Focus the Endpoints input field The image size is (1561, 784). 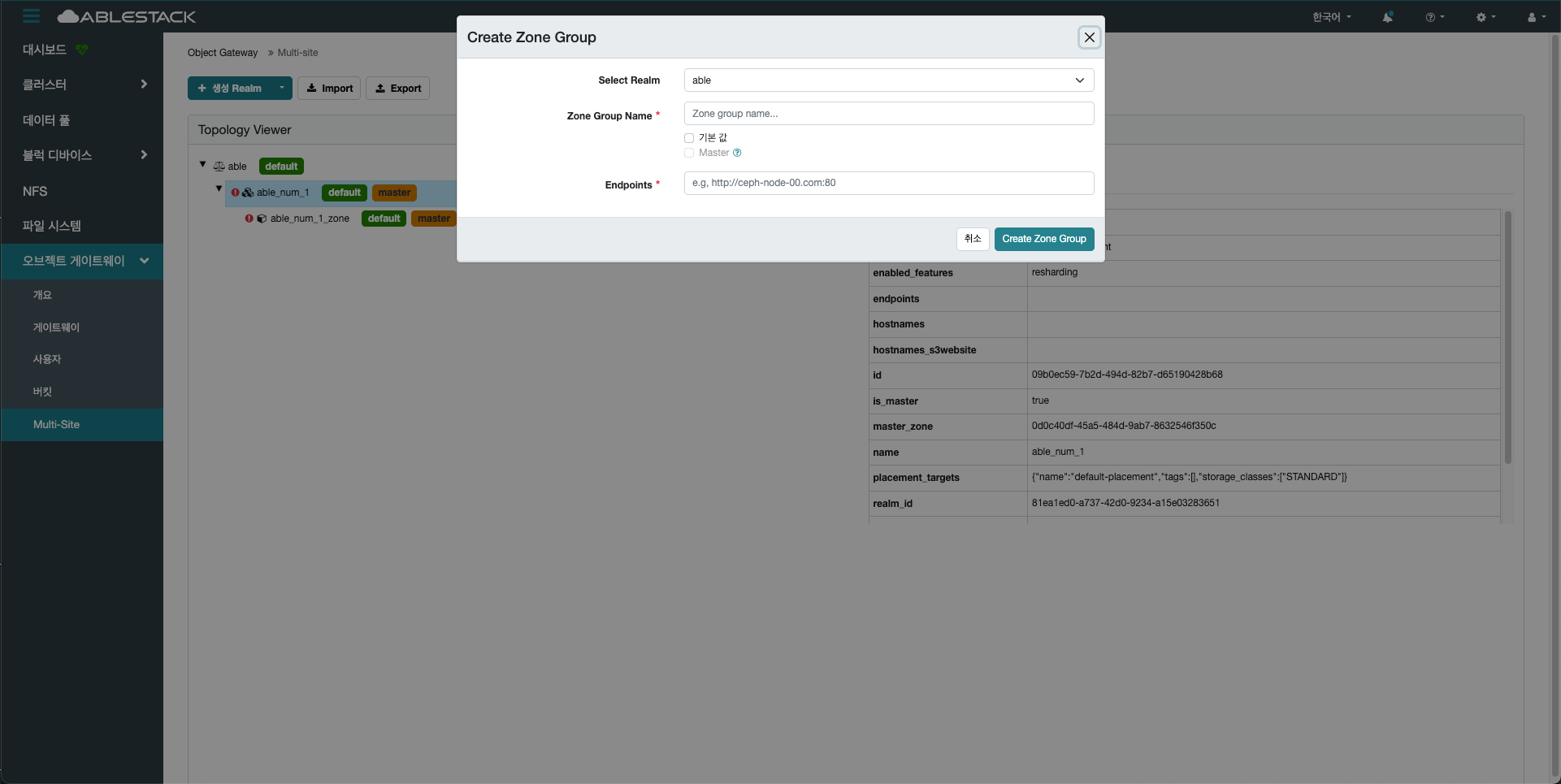(x=889, y=183)
